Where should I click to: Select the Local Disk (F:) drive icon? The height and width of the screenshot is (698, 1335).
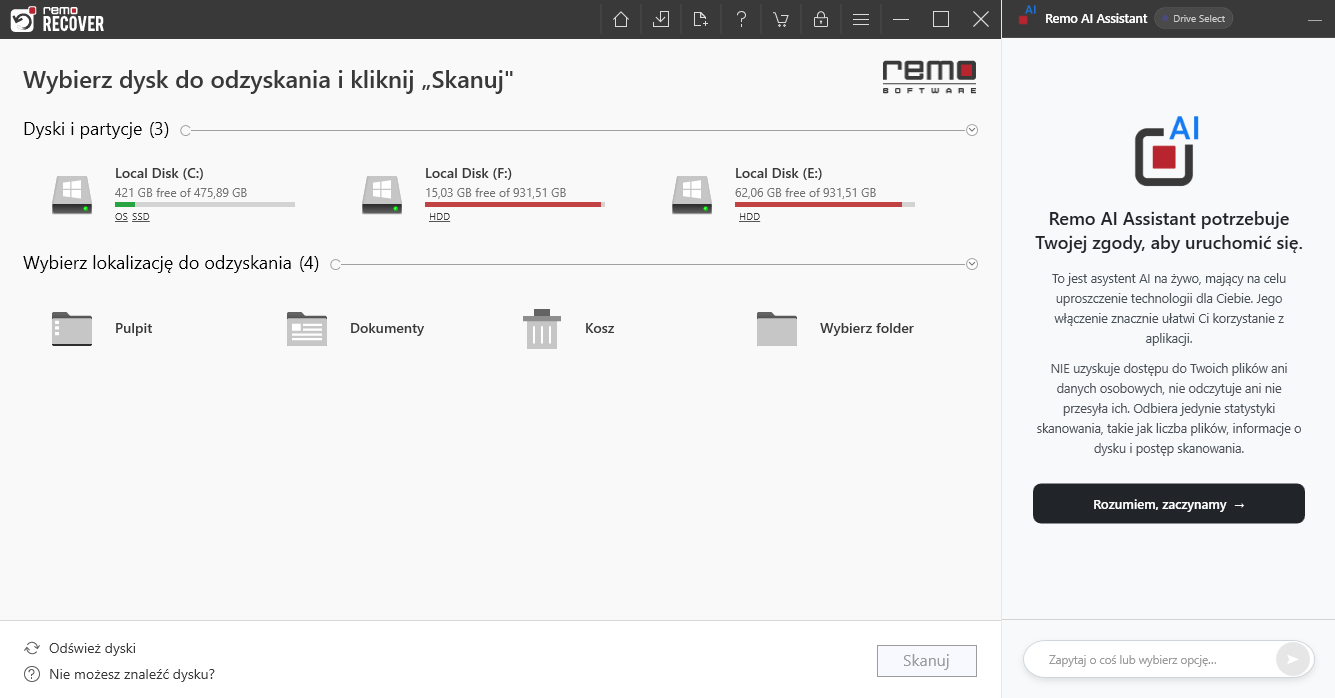pyautogui.click(x=382, y=194)
